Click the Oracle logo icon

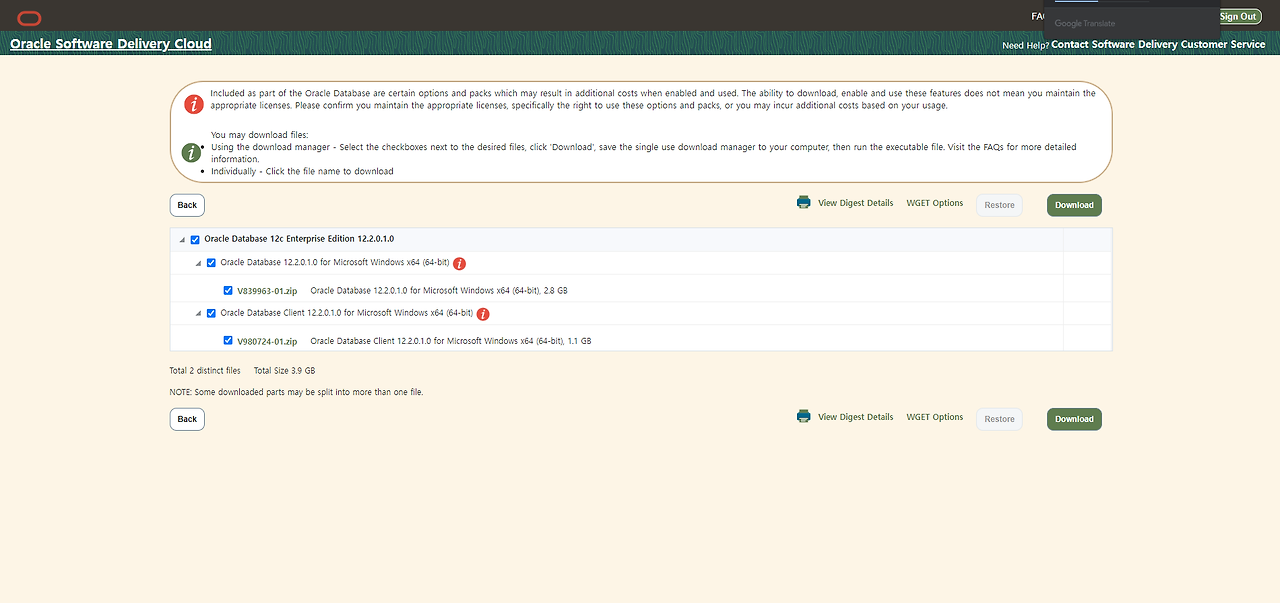tap(29, 17)
